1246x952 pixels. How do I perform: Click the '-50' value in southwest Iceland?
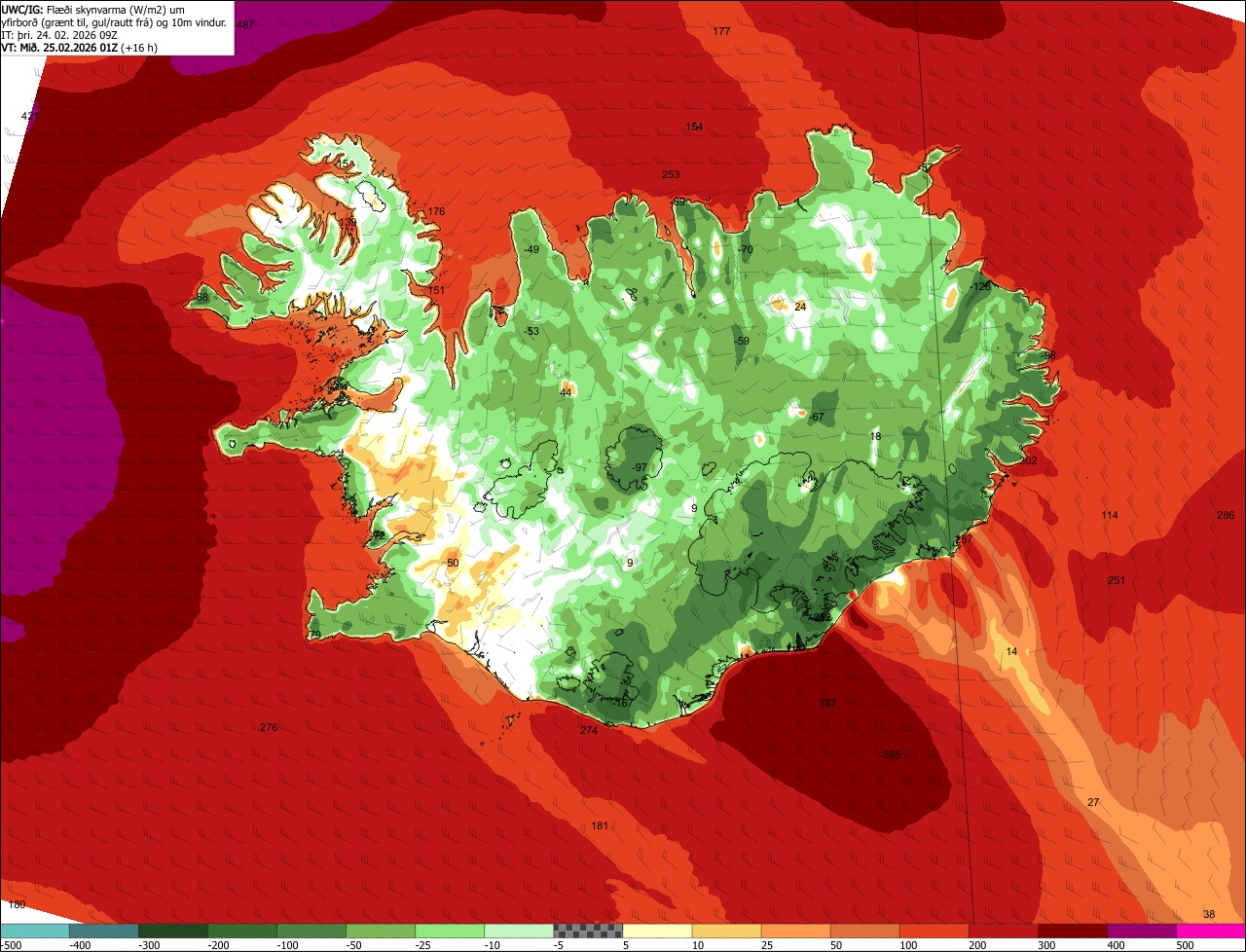451,564
